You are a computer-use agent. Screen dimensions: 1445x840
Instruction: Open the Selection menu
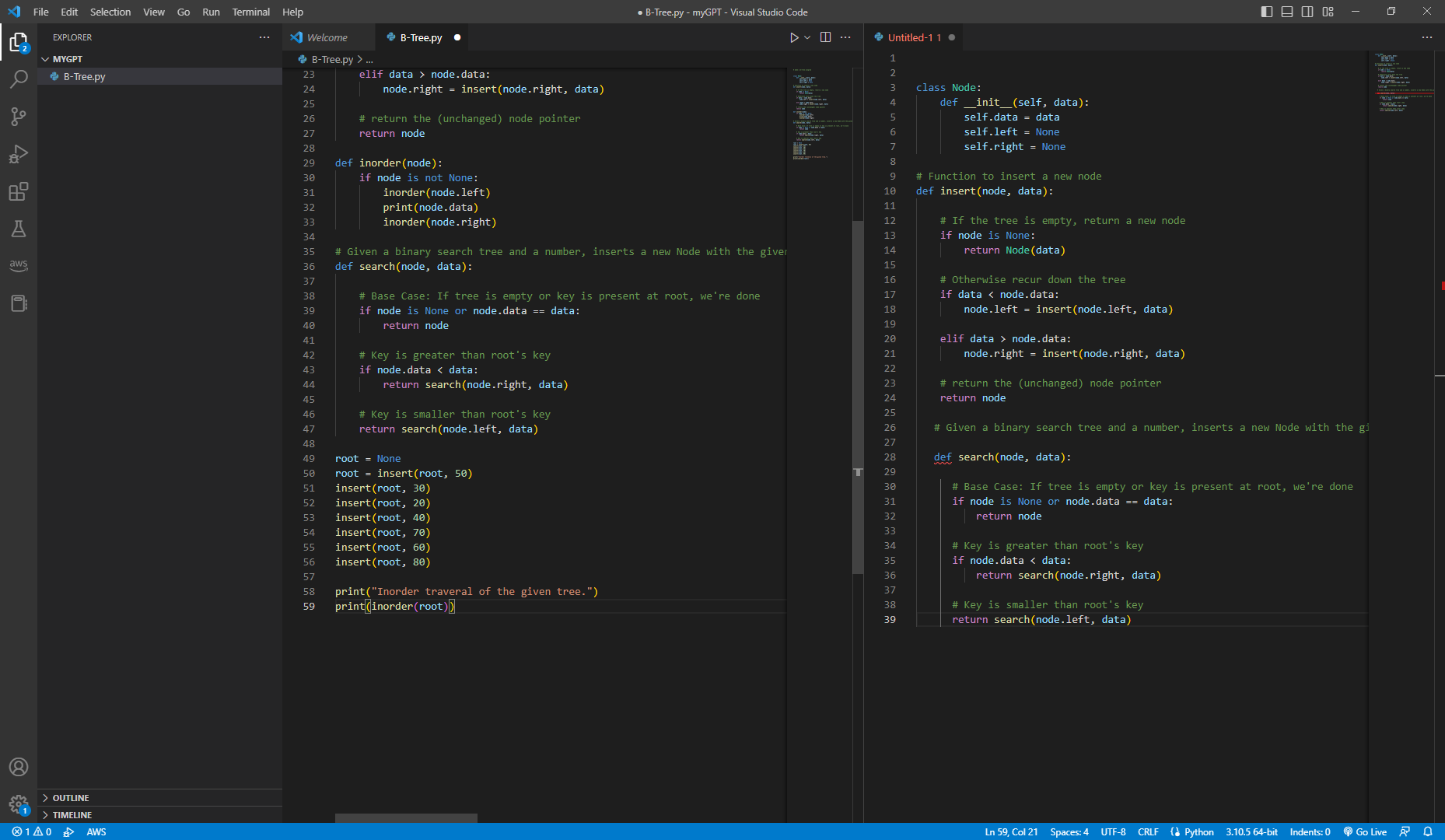110,12
